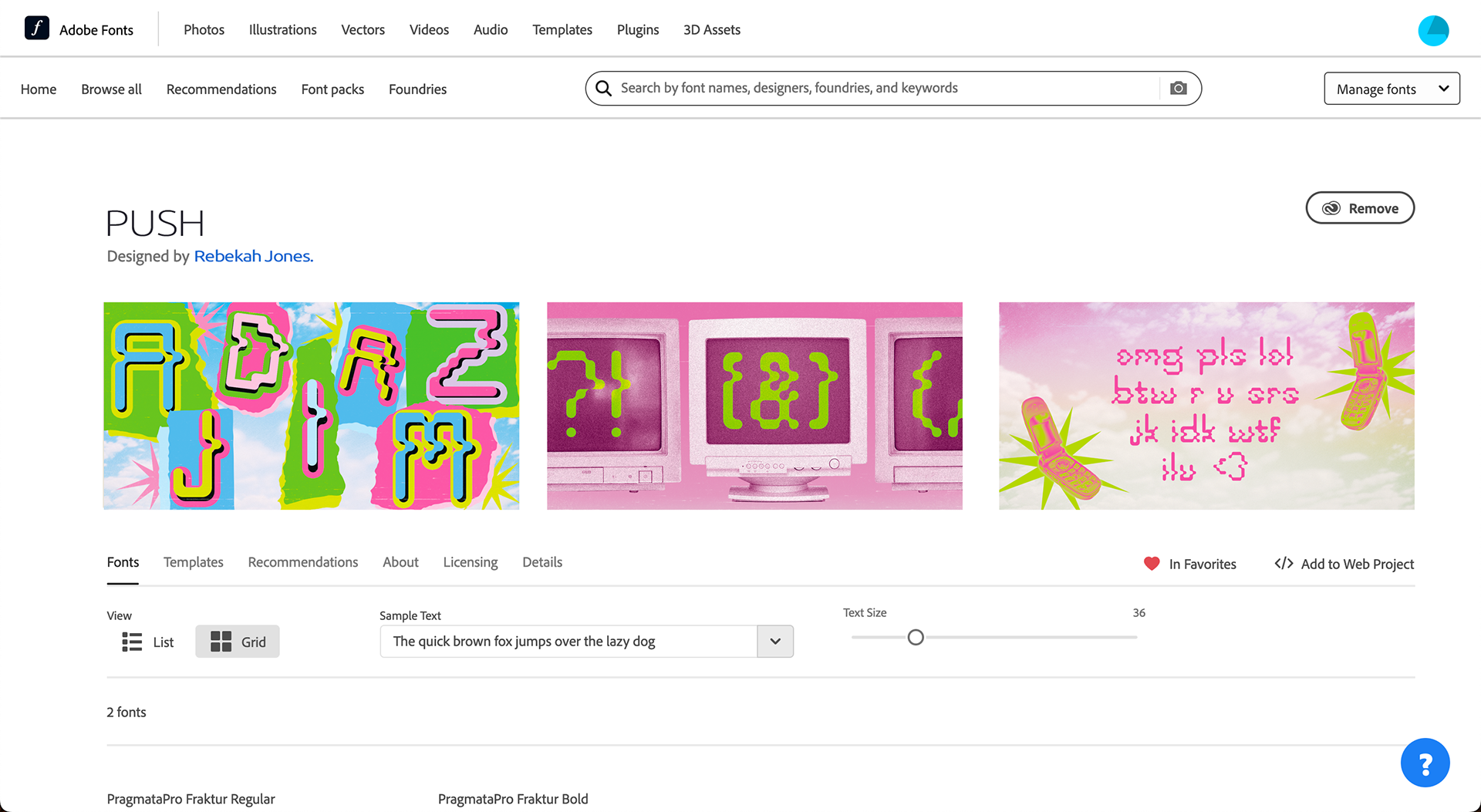1481x812 pixels.
Task: Click the PUSH family title
Action: [x=155, y=224]
